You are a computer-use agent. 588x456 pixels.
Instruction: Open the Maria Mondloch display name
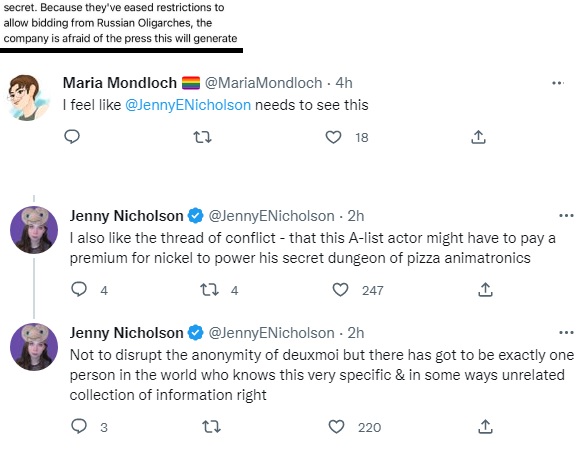(120, 83)
